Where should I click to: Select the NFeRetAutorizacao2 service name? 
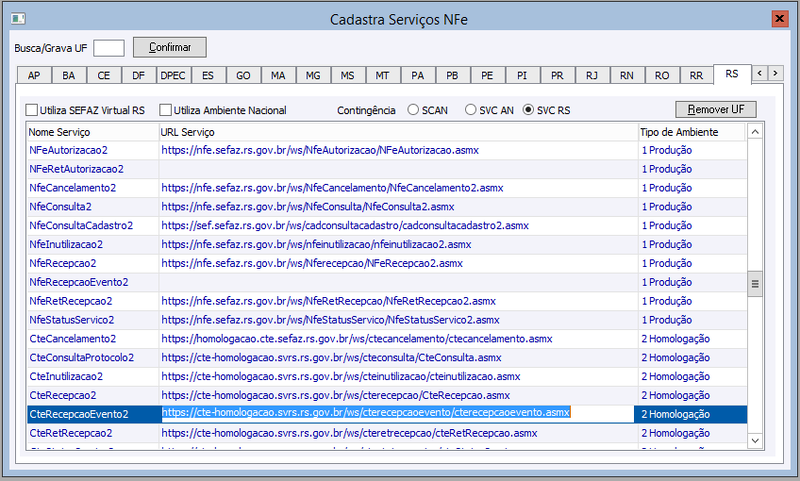77,169
